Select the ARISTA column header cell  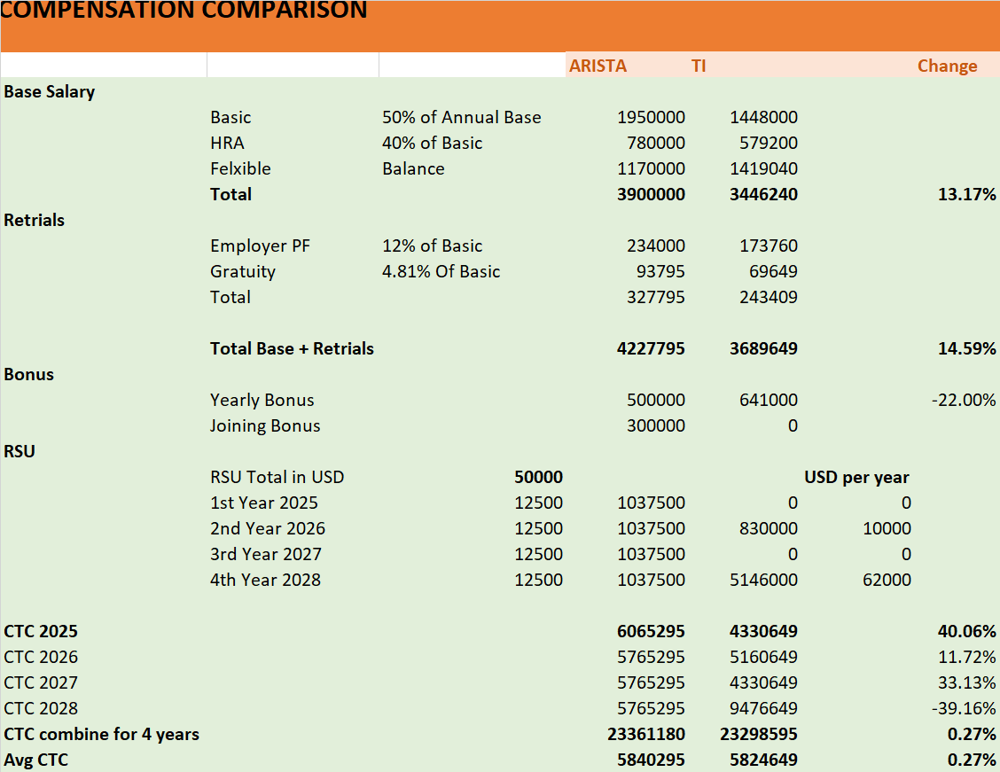[598, 66]
